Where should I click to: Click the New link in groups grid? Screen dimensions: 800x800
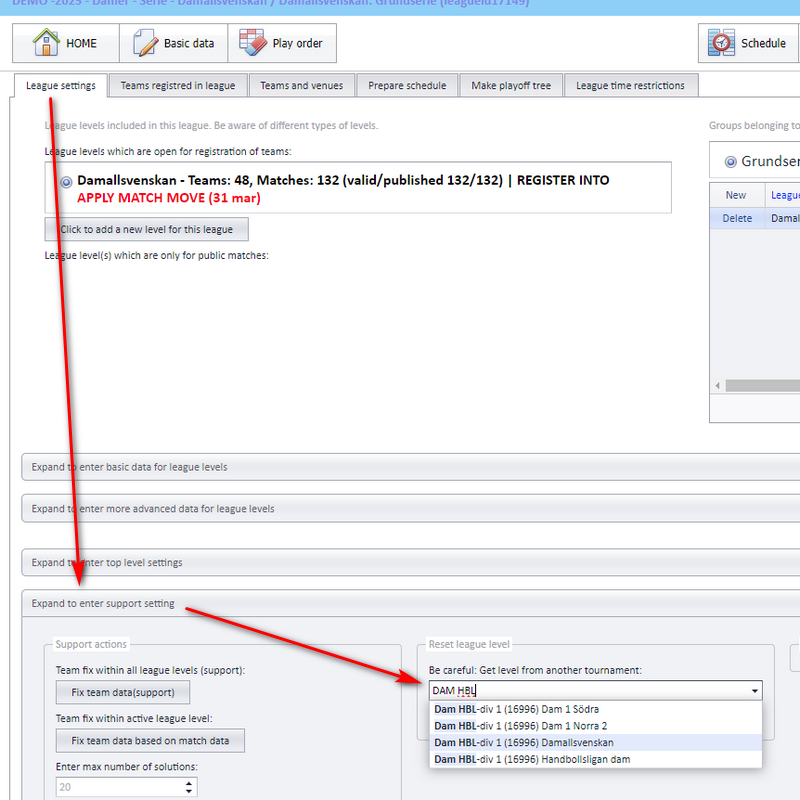736,195
